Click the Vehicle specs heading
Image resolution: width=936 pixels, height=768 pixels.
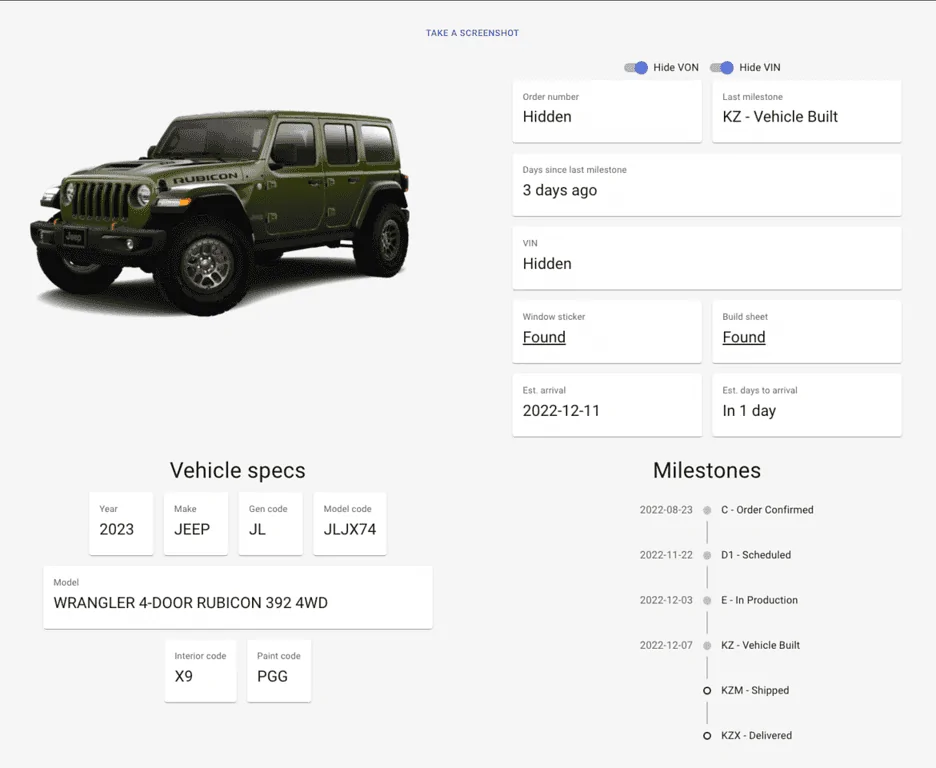(x=238, y=470)
